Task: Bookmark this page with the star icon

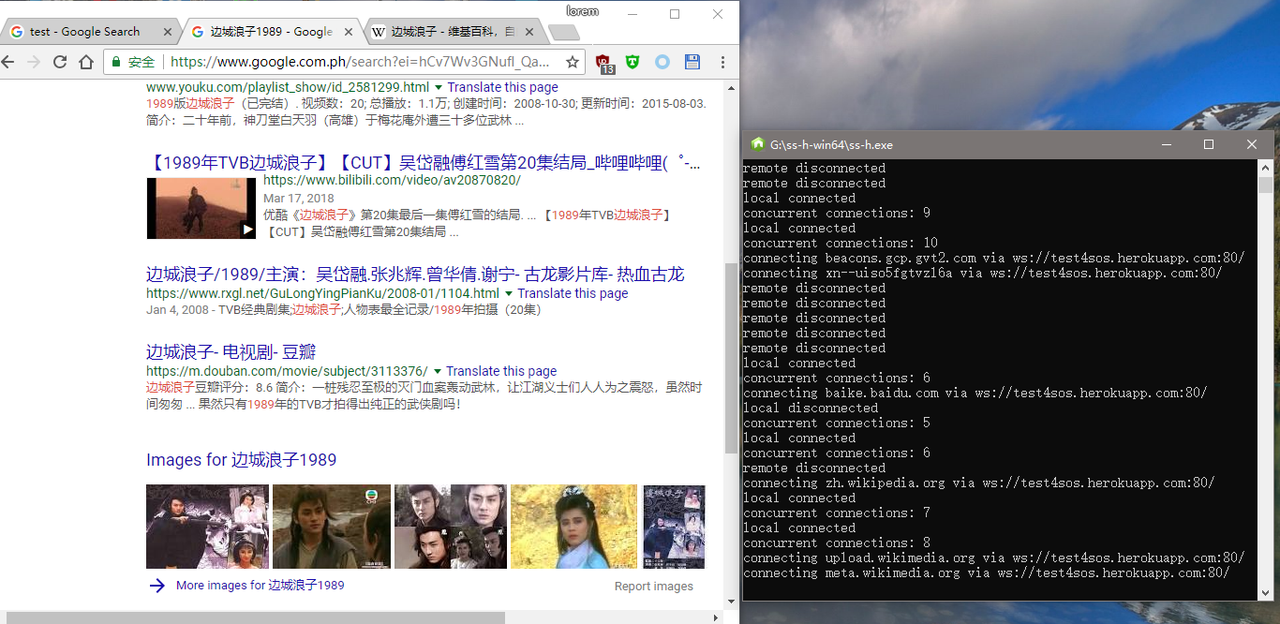Action: [572, 62]
